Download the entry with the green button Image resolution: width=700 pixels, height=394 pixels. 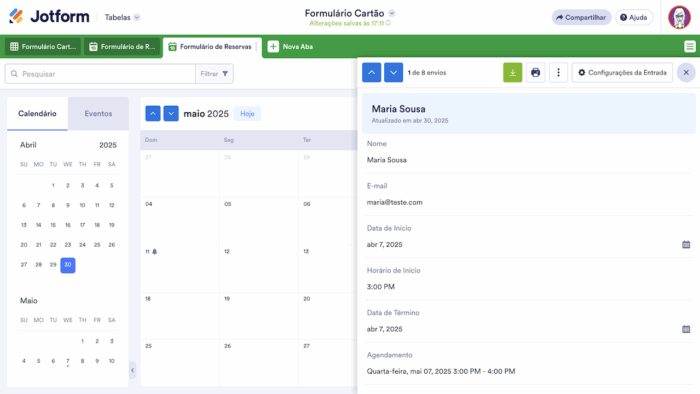coord(512,73)
